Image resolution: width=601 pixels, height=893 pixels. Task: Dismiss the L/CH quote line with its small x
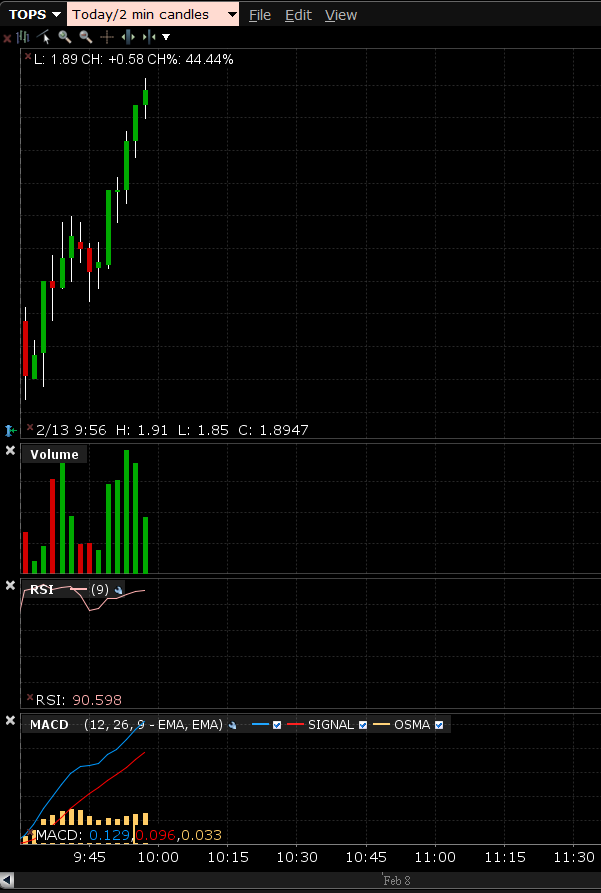(x=28, y=56)
